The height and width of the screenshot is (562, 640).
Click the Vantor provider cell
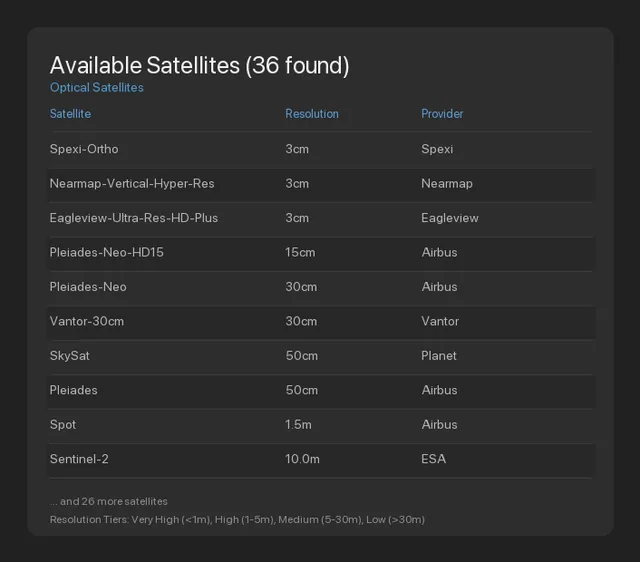(x=440, y=321)
